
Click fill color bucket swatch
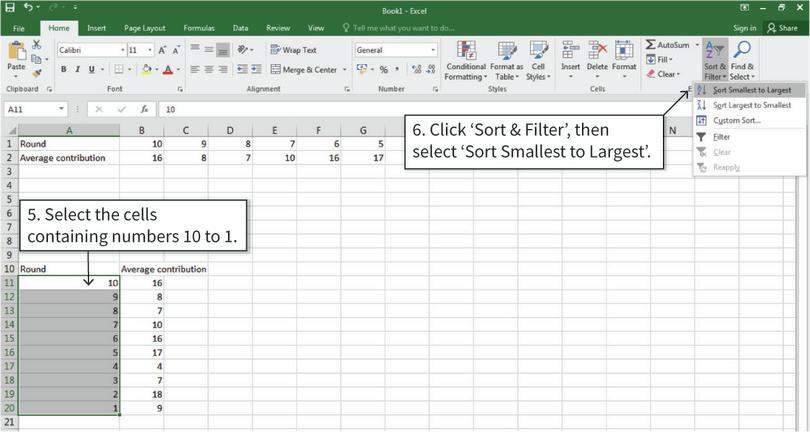(x=147, y=69)
